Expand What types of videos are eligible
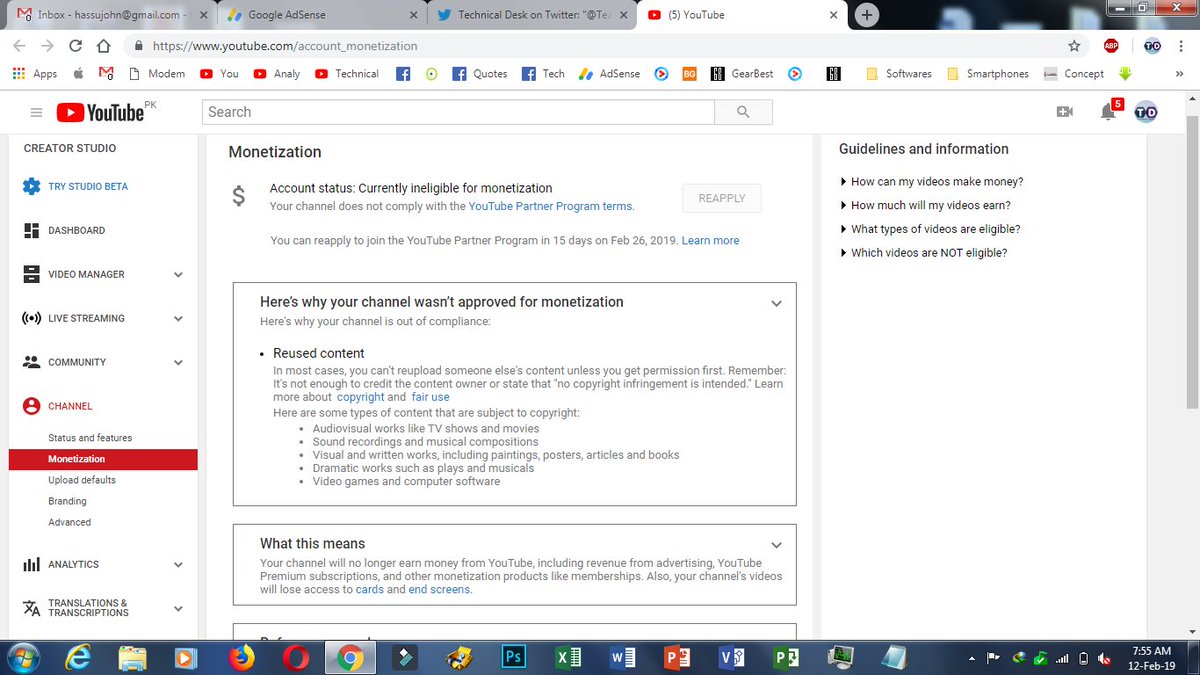Viewport: 1200px width, 675px height. pyautogui.click(x=930, y=229)
